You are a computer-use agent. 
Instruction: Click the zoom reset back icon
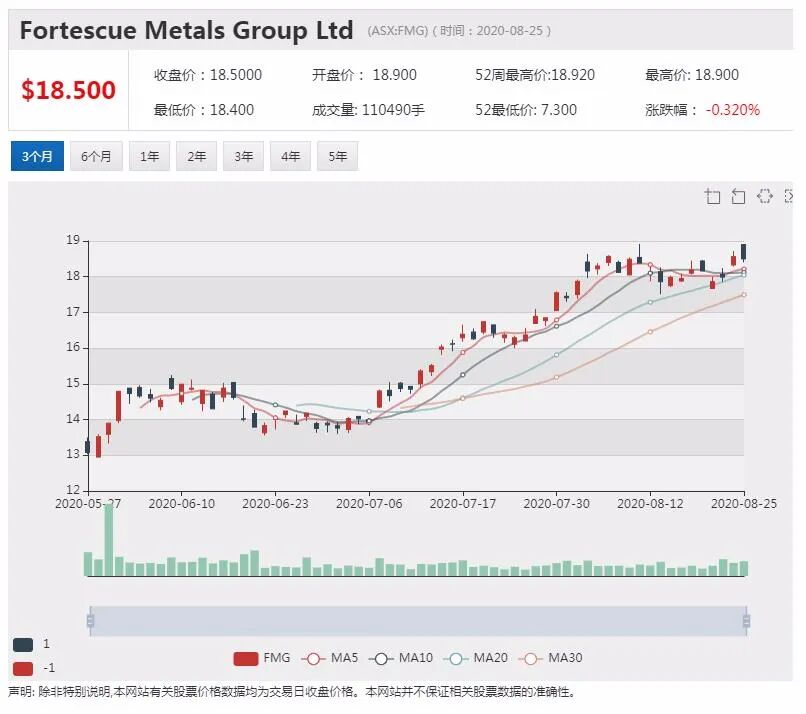pos(738,196)
